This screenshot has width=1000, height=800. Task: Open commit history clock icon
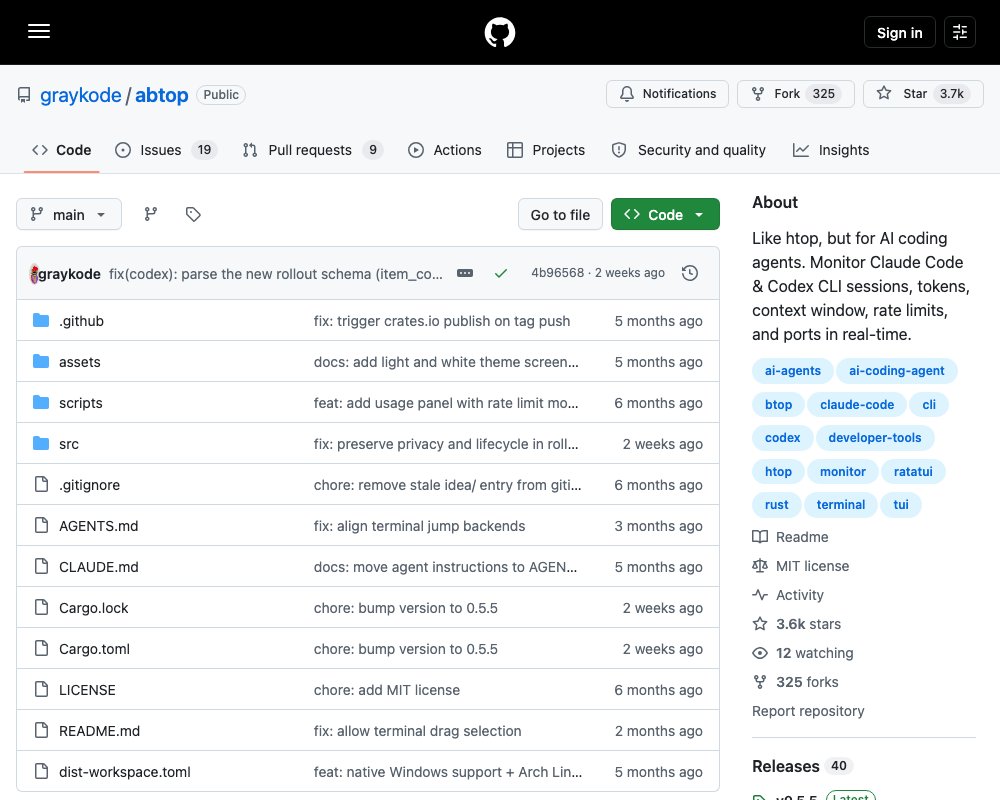pos(690,274)
